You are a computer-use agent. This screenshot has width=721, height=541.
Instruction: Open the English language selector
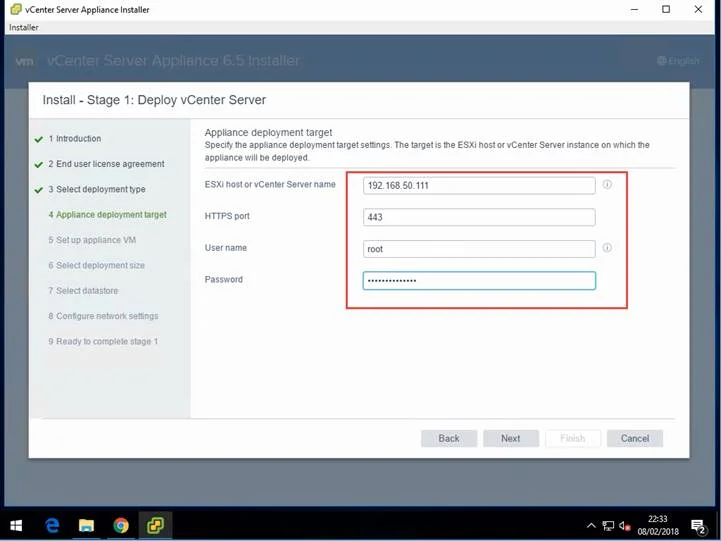pyautogui.click(x=678, y=61)
